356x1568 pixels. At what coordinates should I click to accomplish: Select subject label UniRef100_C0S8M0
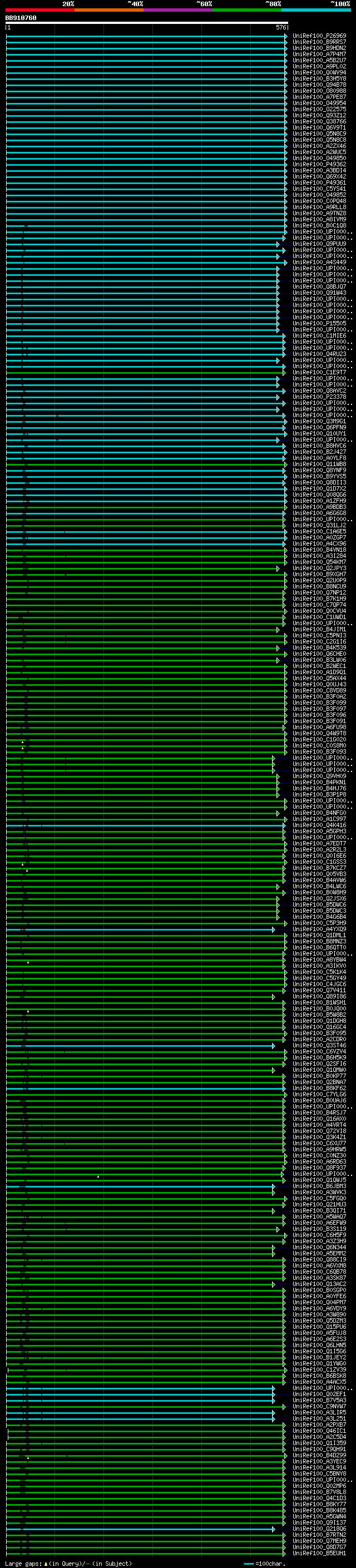(319, 746)
